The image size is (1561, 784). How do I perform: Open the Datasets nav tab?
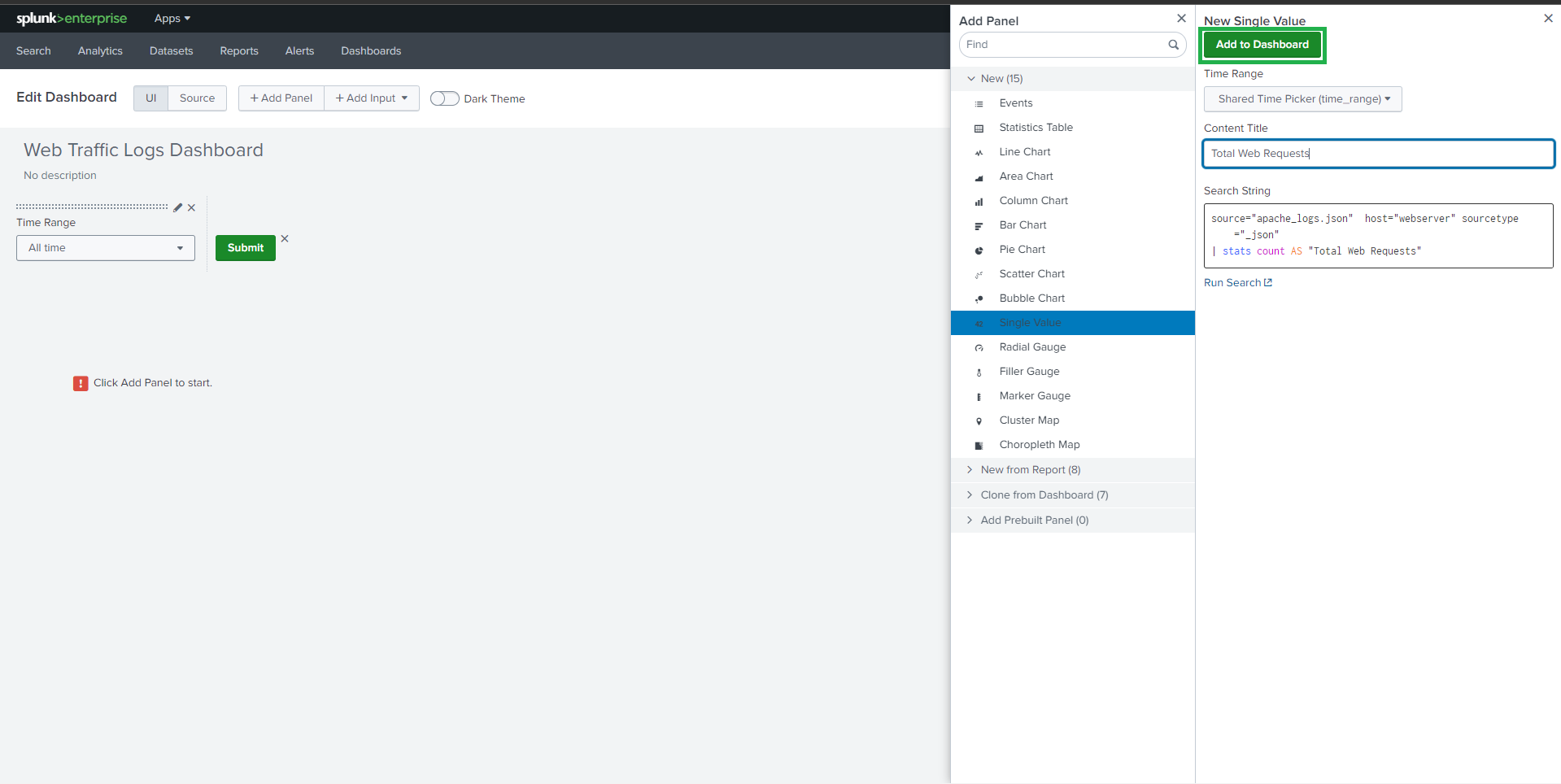[x=172, y=50]
